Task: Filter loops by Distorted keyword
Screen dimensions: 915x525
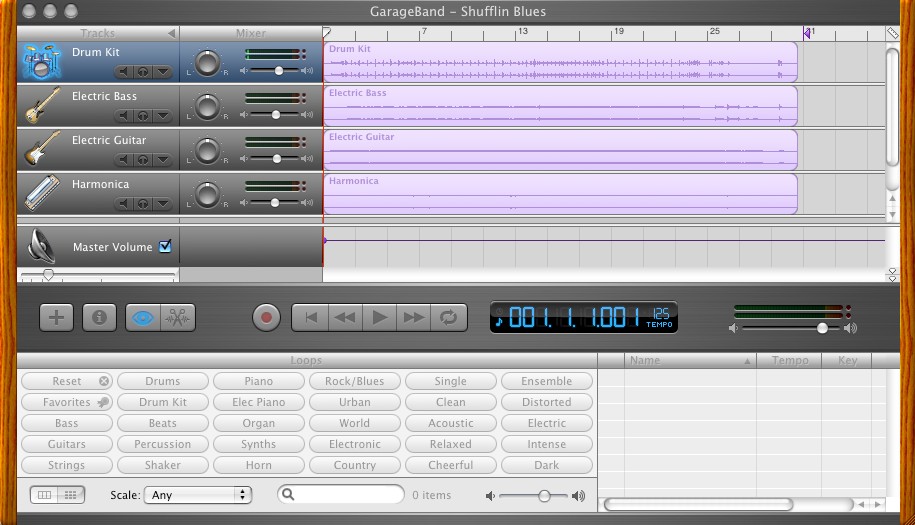Action: tap(547, 402)
